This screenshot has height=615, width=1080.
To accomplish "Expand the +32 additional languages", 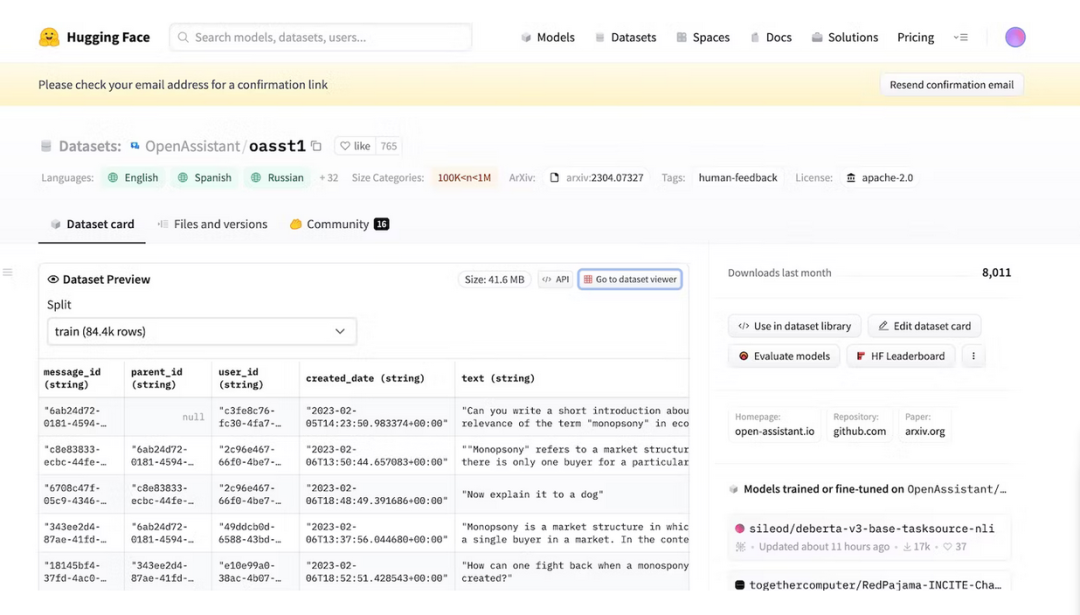I will pyautogui.click(x=328, y=178).
